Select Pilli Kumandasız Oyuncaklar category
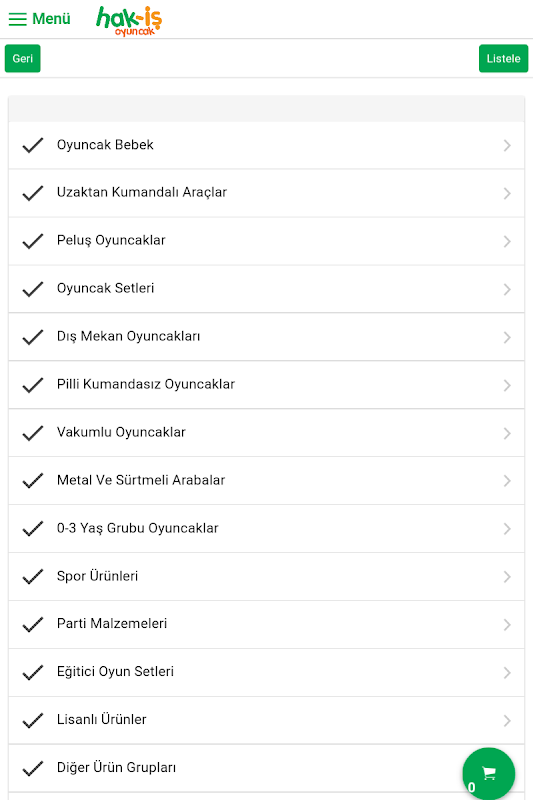This screenshot has height=800, width=533. (x=266, y=385)
